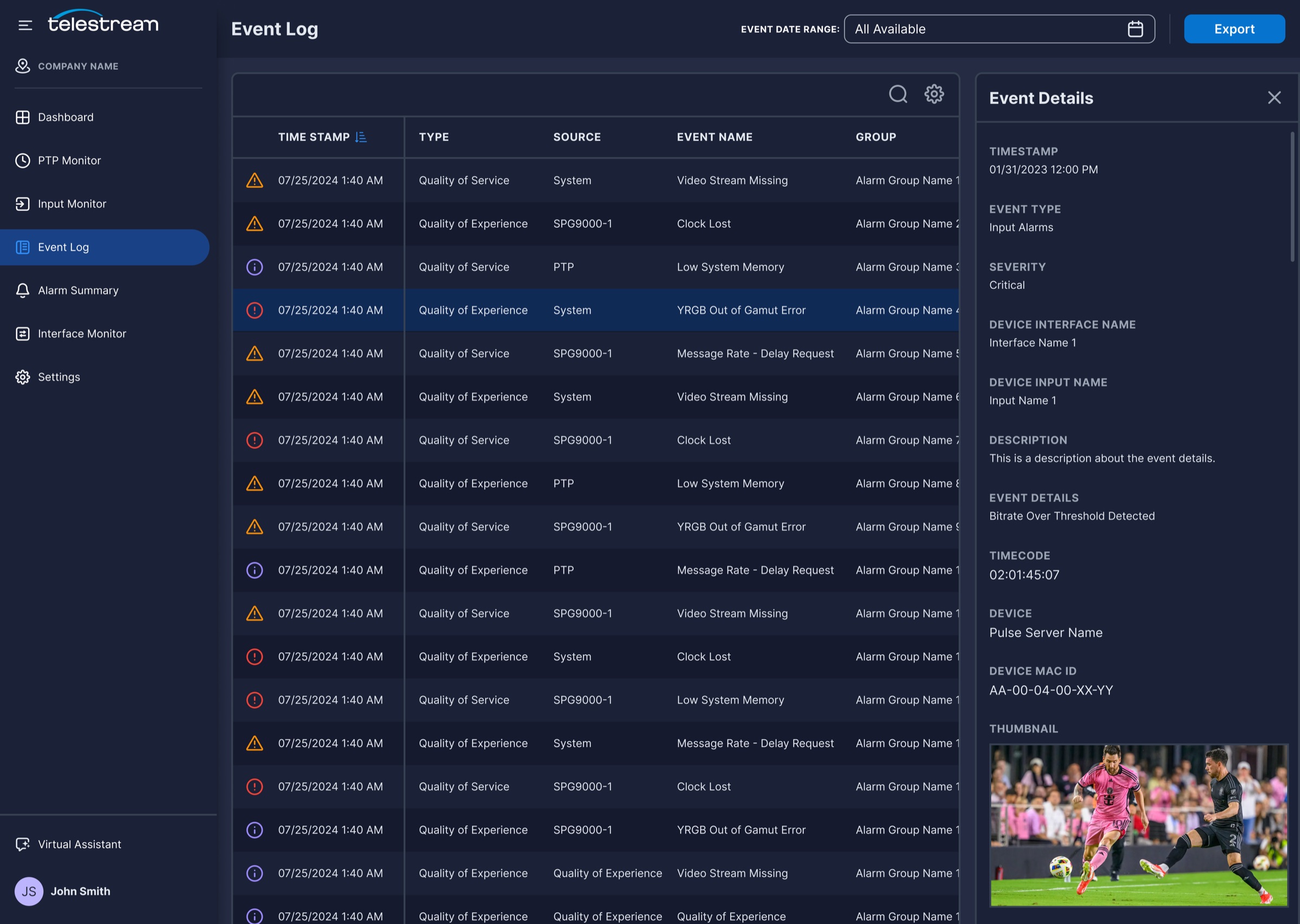
Task: Click the company name user icon
Action: click(x=22, y=66)
